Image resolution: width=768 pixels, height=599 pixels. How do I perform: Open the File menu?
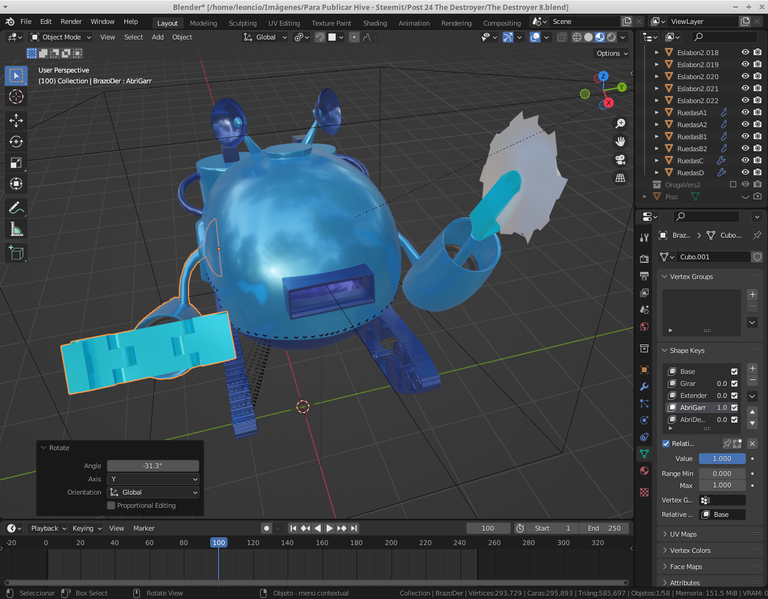(26, 22)
